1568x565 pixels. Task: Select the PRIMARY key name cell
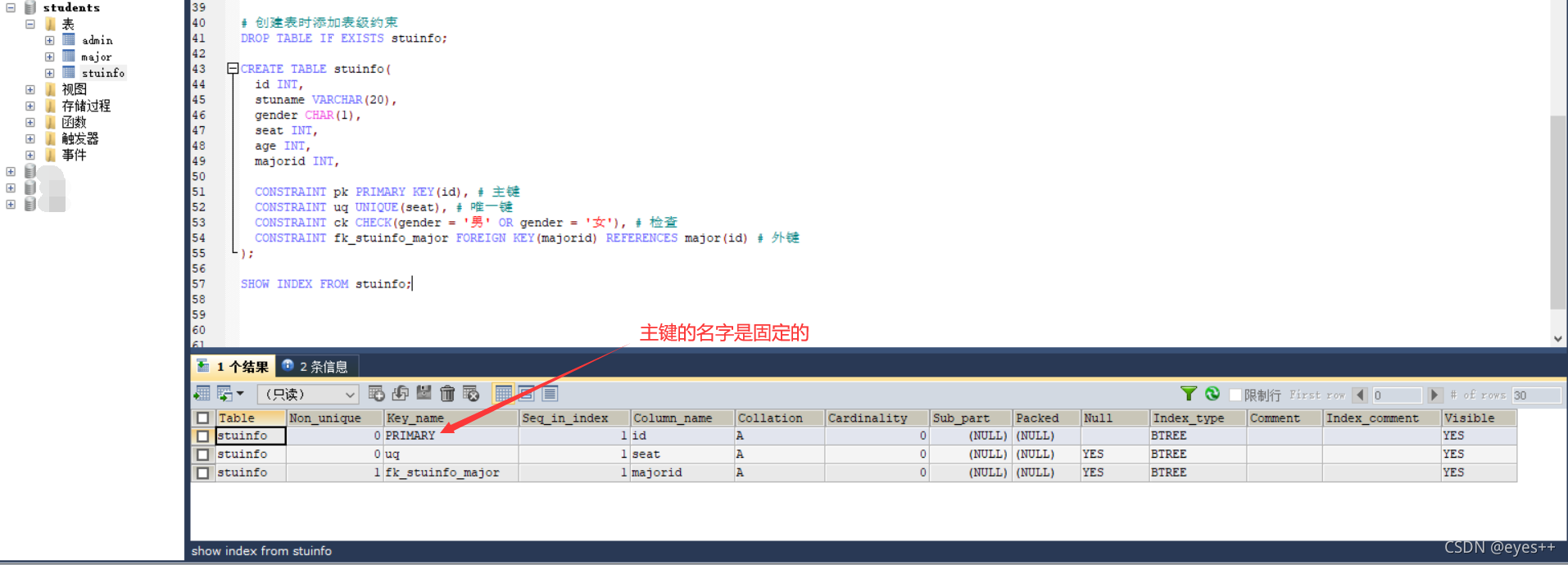(x=451, y=436)
